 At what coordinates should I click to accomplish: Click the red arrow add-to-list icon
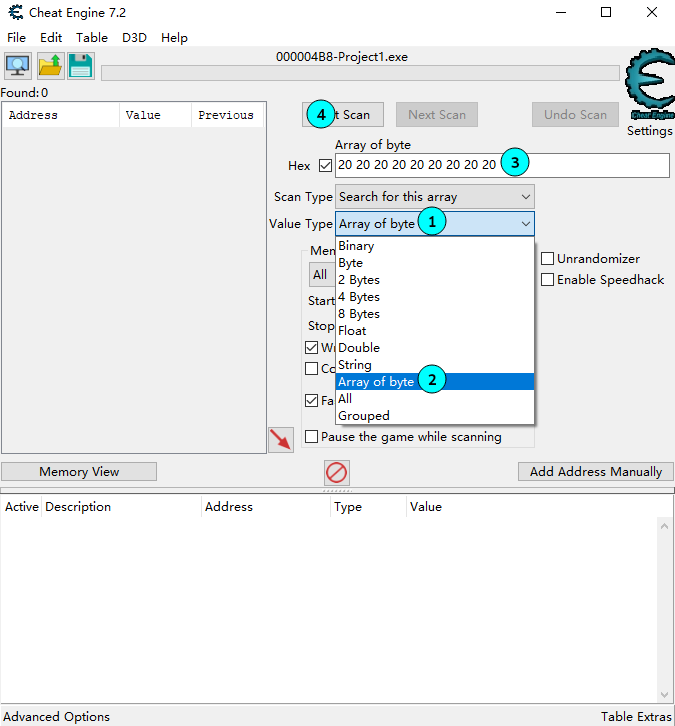click(281, 440)
